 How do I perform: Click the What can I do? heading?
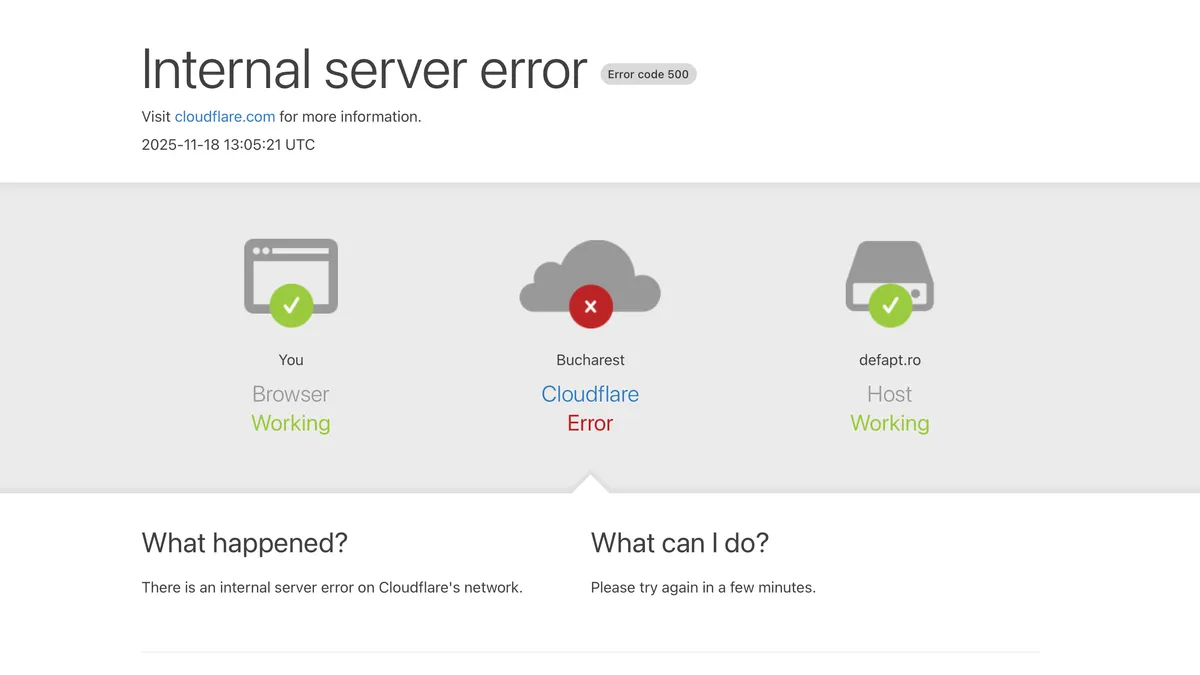(679, 543)
